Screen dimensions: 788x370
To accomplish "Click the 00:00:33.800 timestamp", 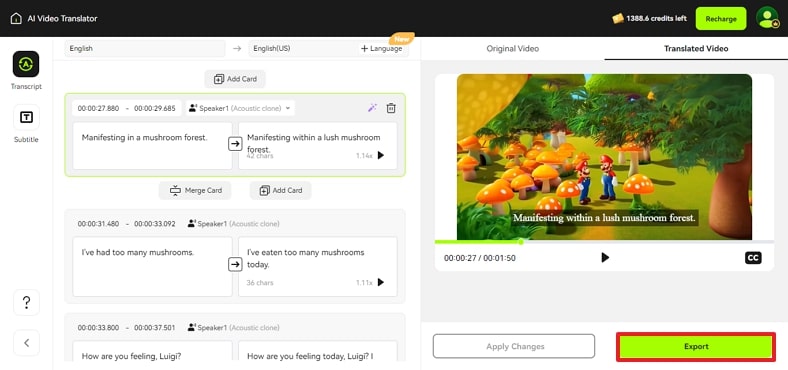I will click(x=98, y=328).
